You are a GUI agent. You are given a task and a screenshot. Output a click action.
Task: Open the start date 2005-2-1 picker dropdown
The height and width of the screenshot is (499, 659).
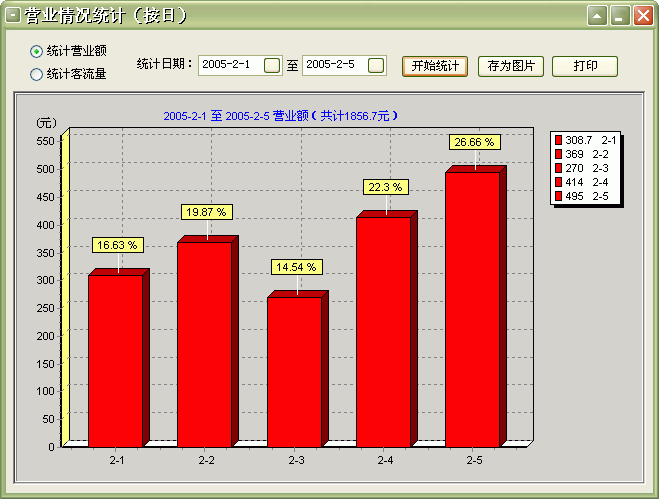[x=271, y=66]
